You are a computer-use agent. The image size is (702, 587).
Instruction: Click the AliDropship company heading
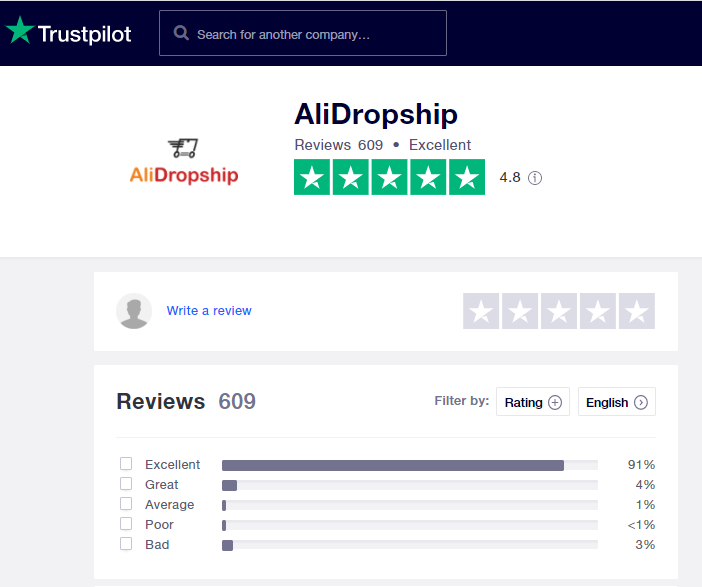[x=376, y=114]
